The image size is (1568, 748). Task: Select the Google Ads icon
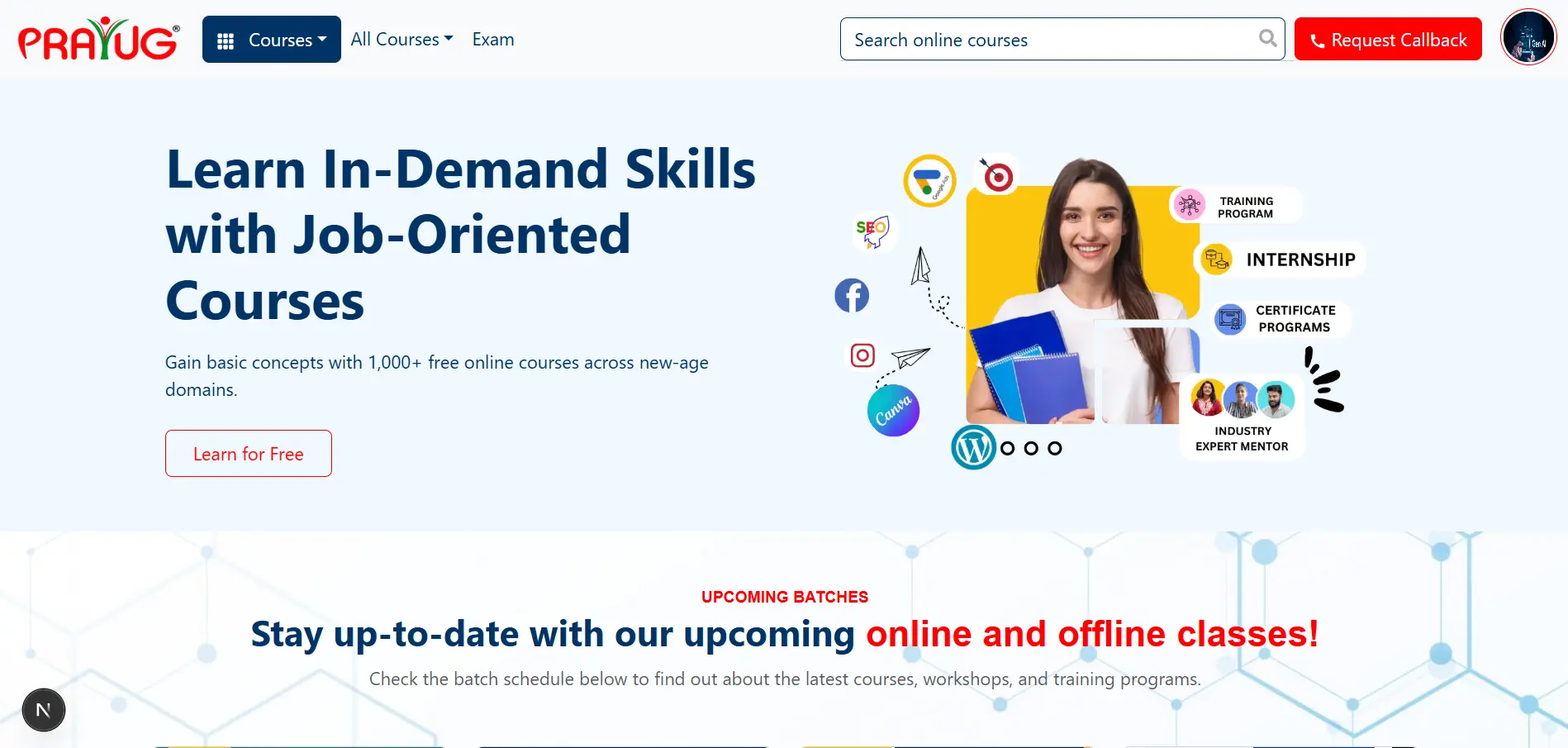point(929,181)
